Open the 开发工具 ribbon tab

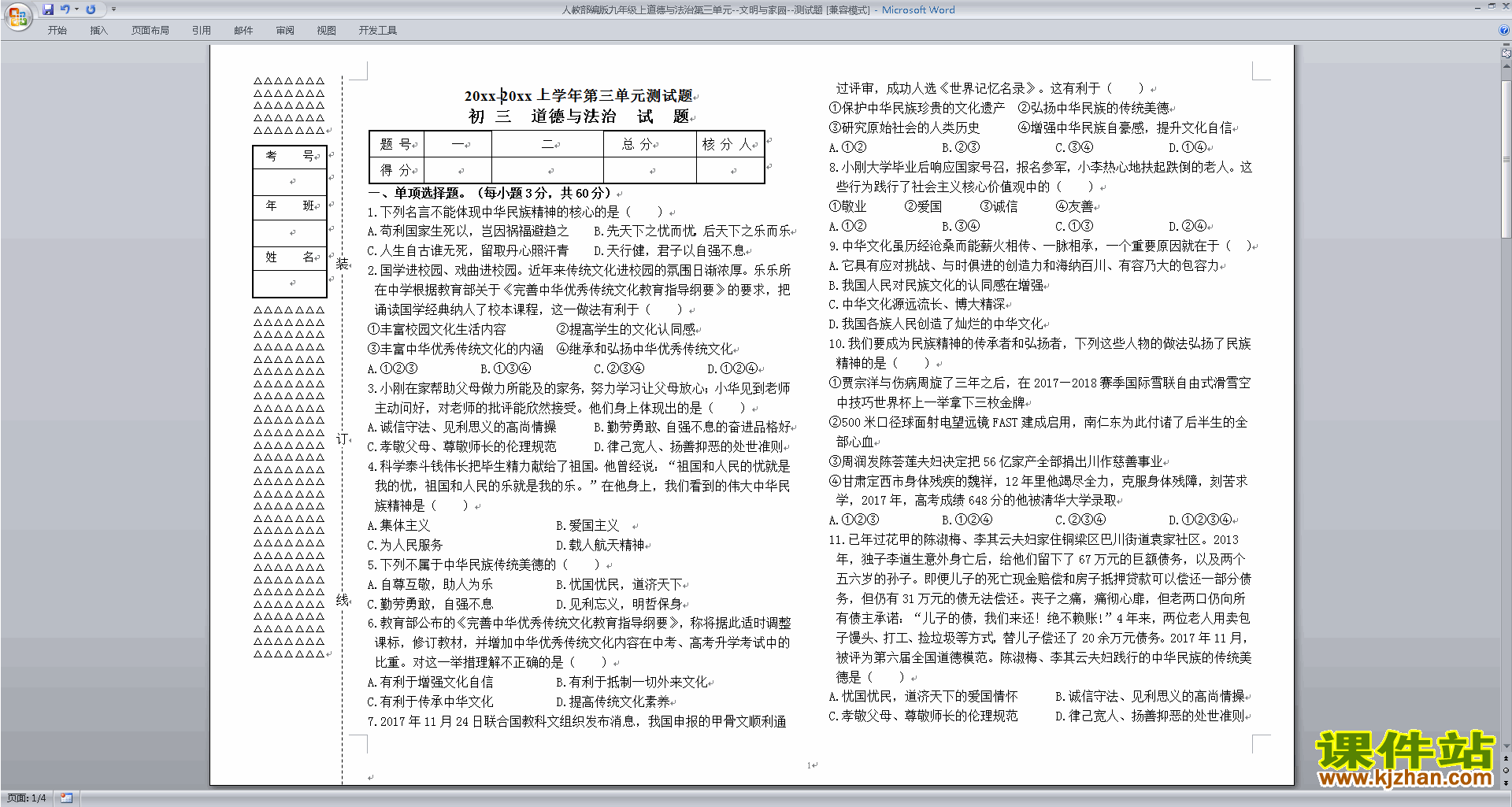(377, 30)
